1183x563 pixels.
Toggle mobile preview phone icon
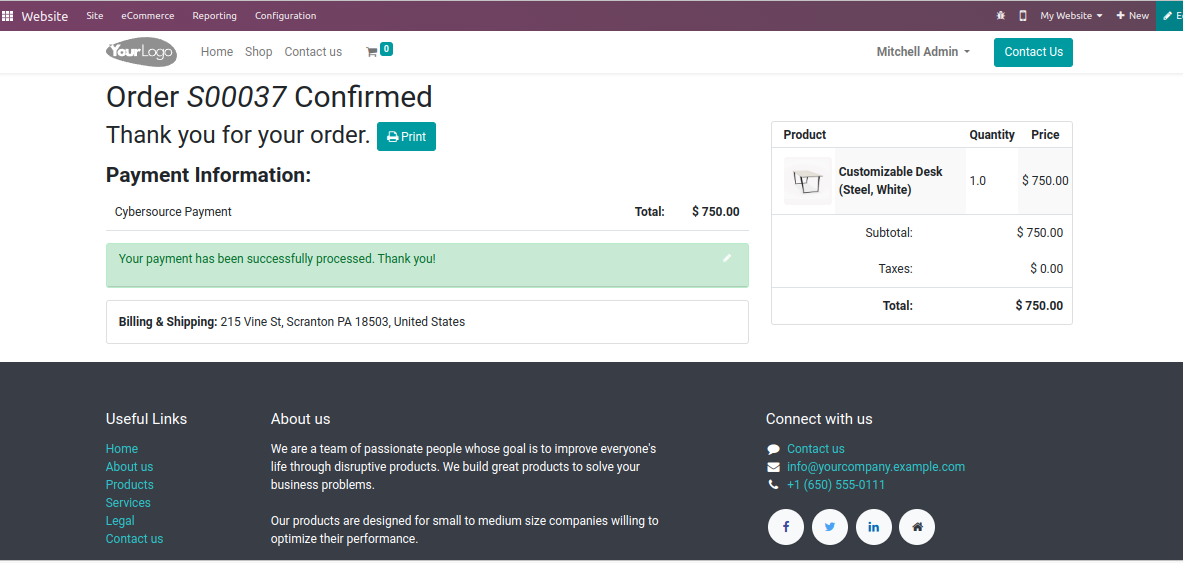click(1023, 16)
